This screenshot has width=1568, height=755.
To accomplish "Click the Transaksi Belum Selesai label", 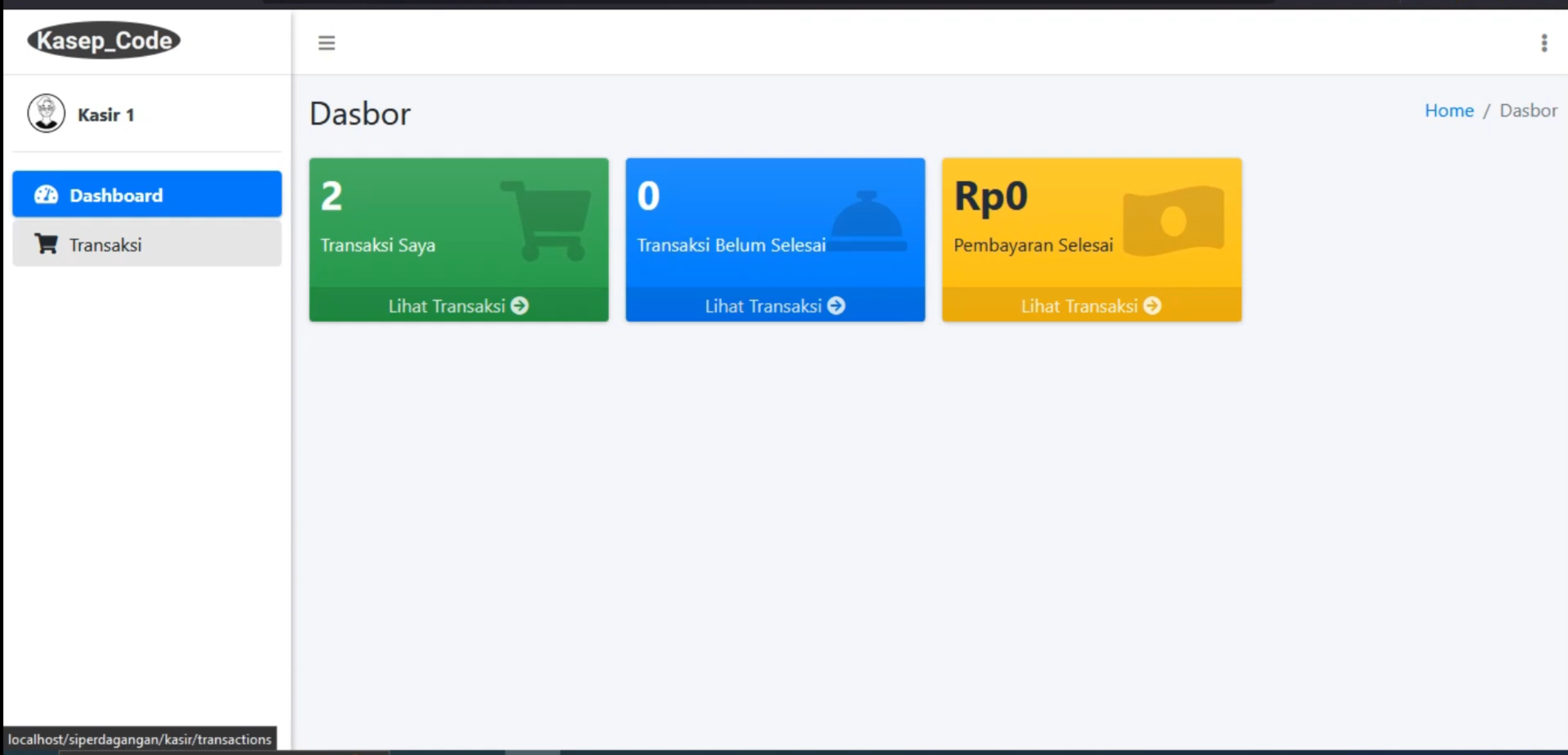I will (x=731, y=245).
